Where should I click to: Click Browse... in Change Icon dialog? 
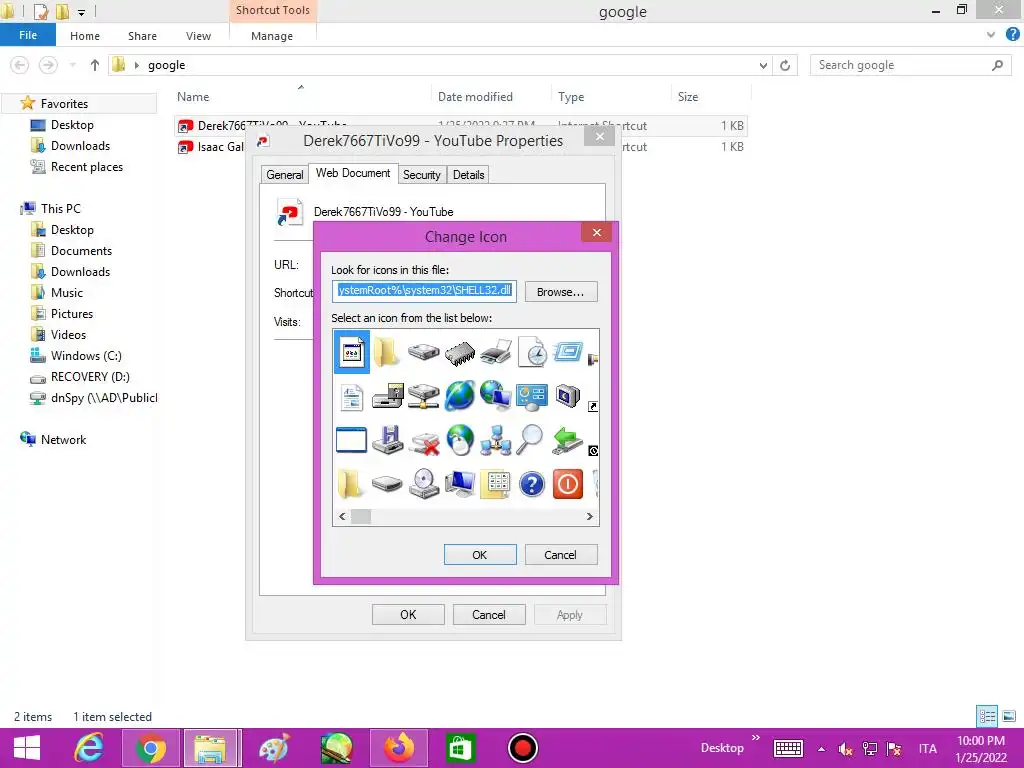[561, 292]
